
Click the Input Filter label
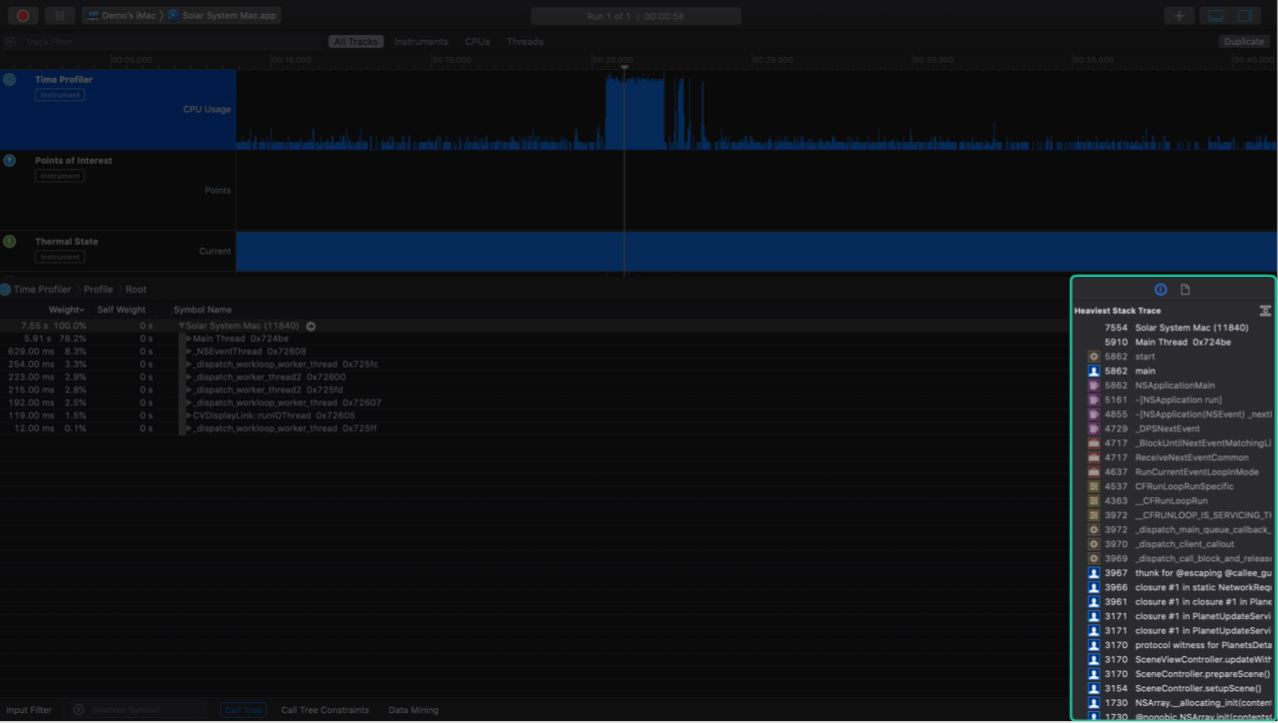pos(29,710)
